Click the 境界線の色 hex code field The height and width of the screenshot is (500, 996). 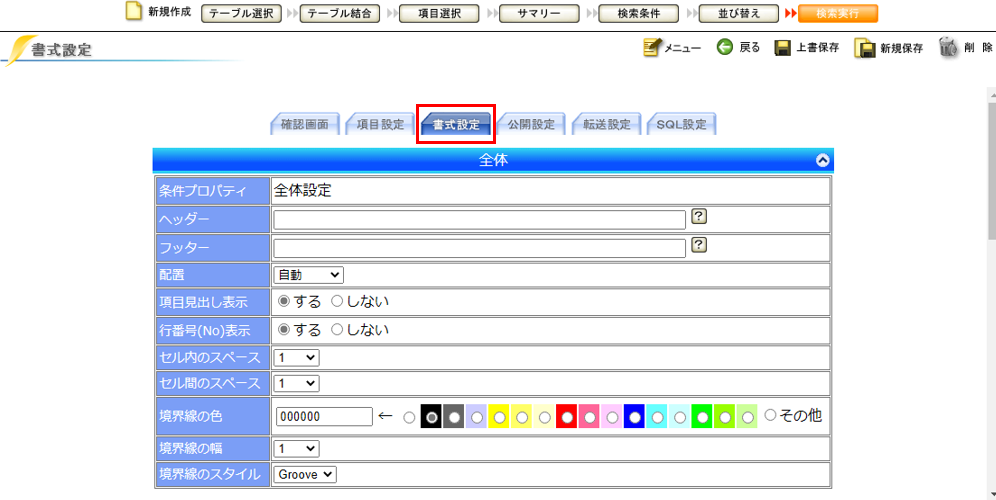(x=325, y=416)
